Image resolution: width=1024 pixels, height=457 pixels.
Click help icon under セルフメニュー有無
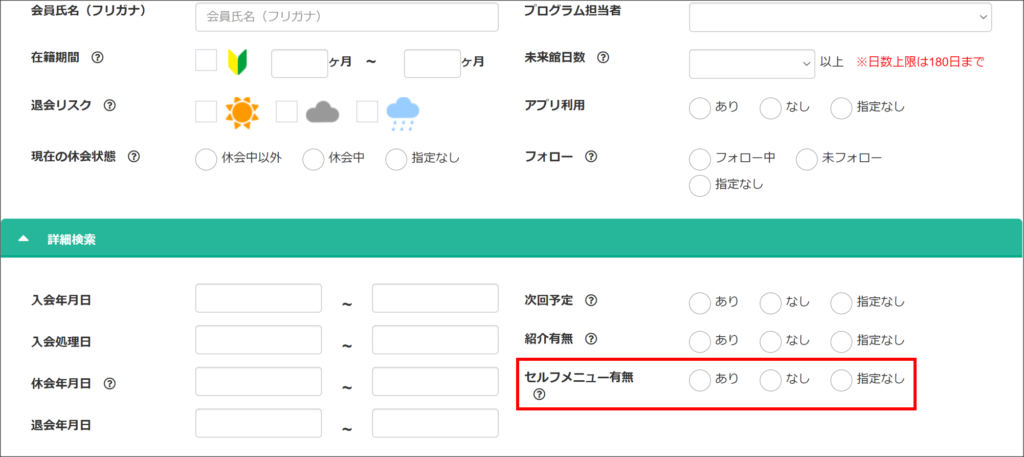tap(540, 395)
